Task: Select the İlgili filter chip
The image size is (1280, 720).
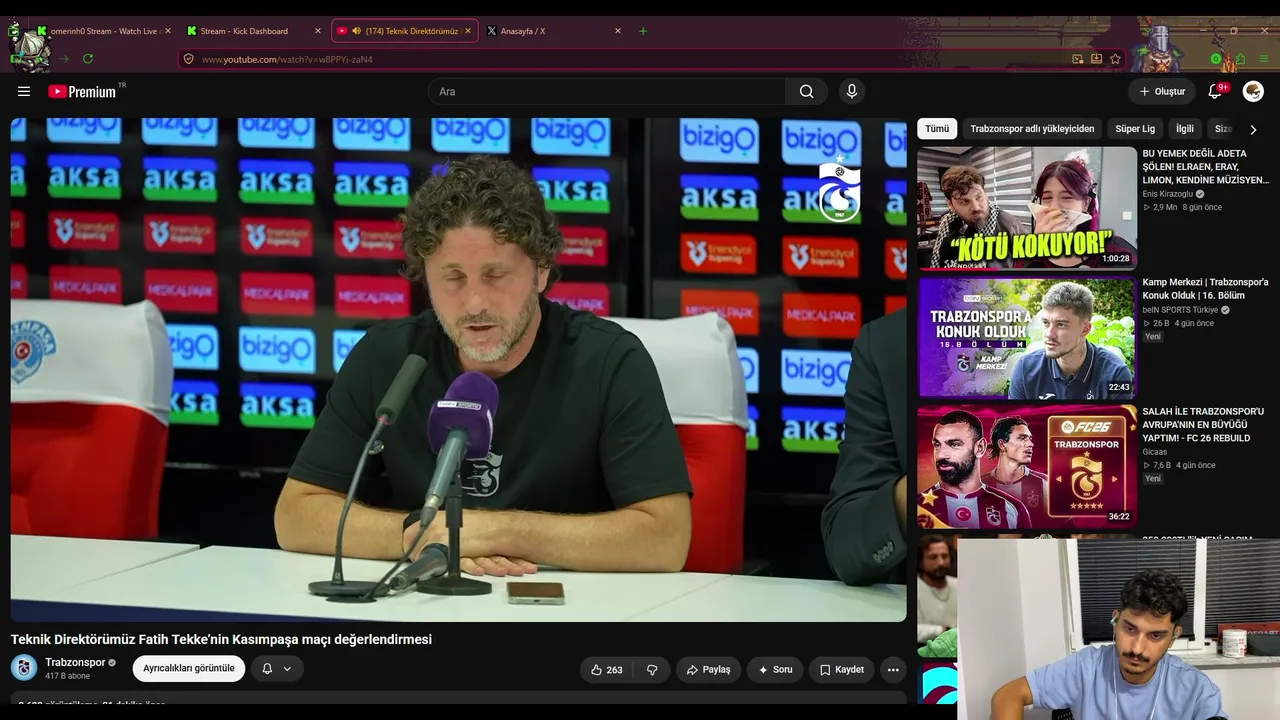Action: coord(1185,129)
